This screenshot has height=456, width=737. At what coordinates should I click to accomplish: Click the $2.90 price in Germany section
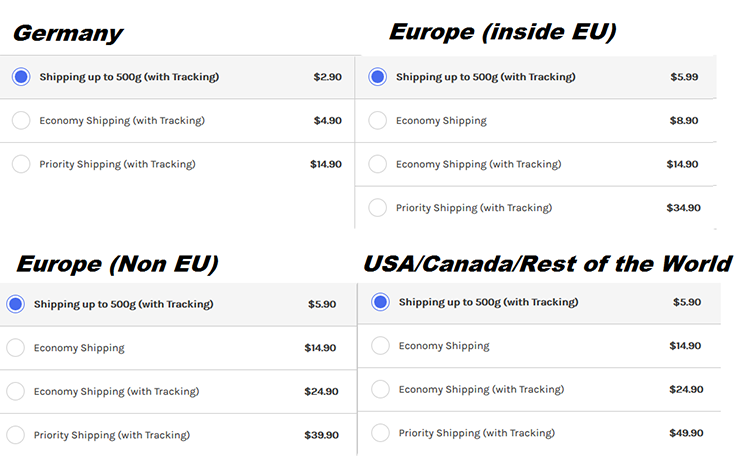tap(327, 77)
